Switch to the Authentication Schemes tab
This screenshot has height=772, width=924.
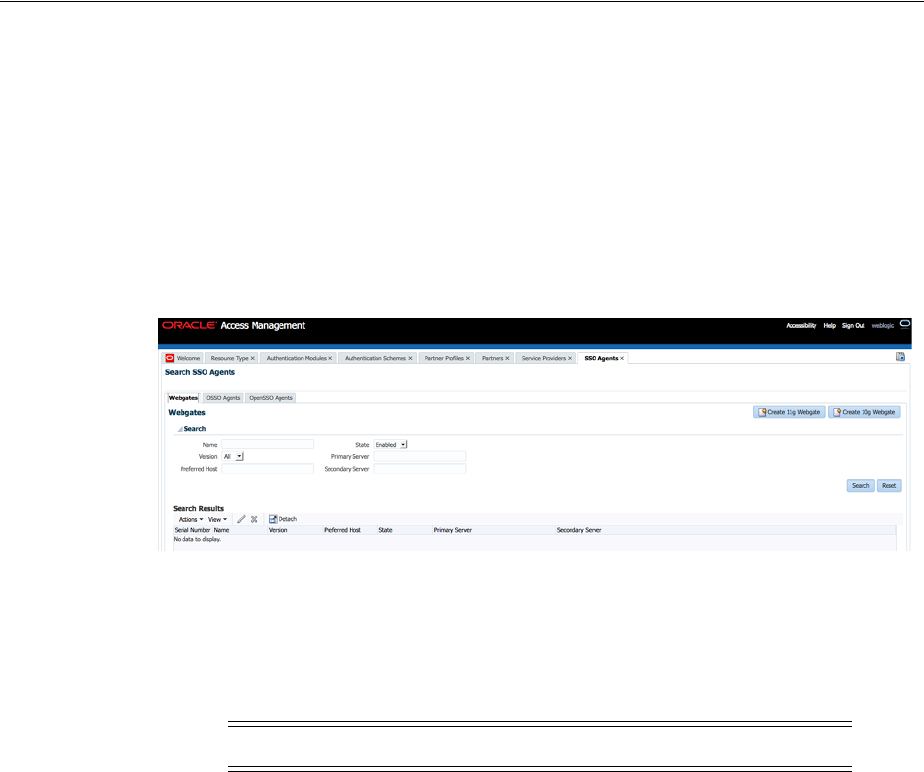point(375,358)
